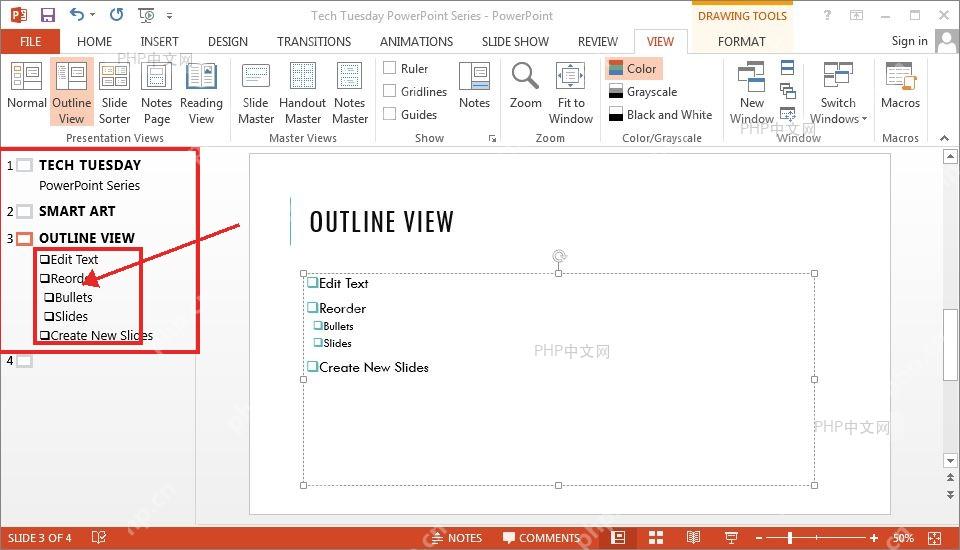Image resolution: width=960 pixels, height=550 pixels.
Task: Select Color display mode
Action: [634, 69]
